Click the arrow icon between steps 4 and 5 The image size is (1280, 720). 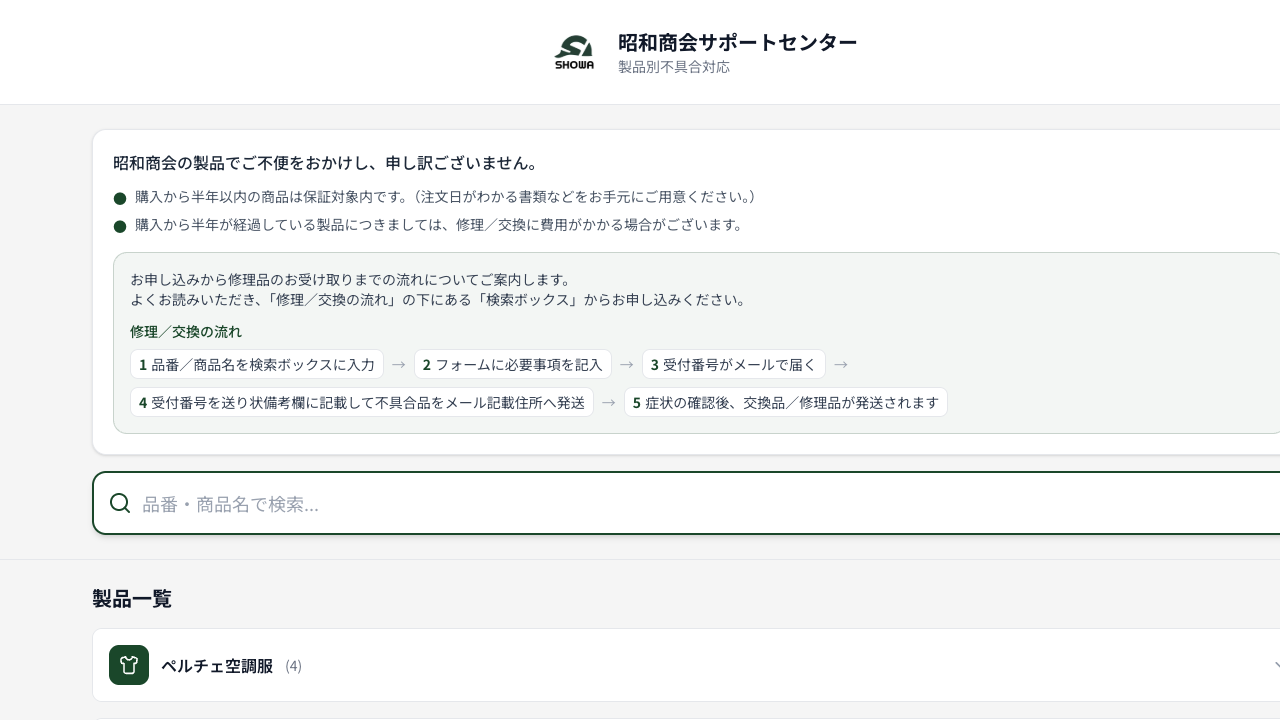608,402
